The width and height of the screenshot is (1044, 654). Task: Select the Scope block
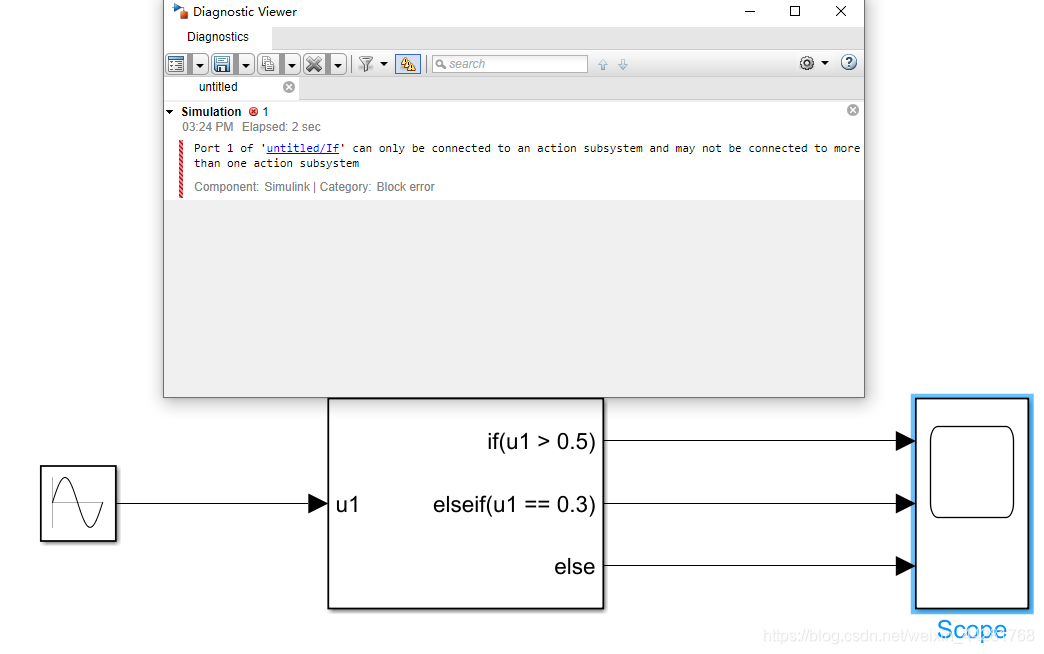[x=971, y=503]
